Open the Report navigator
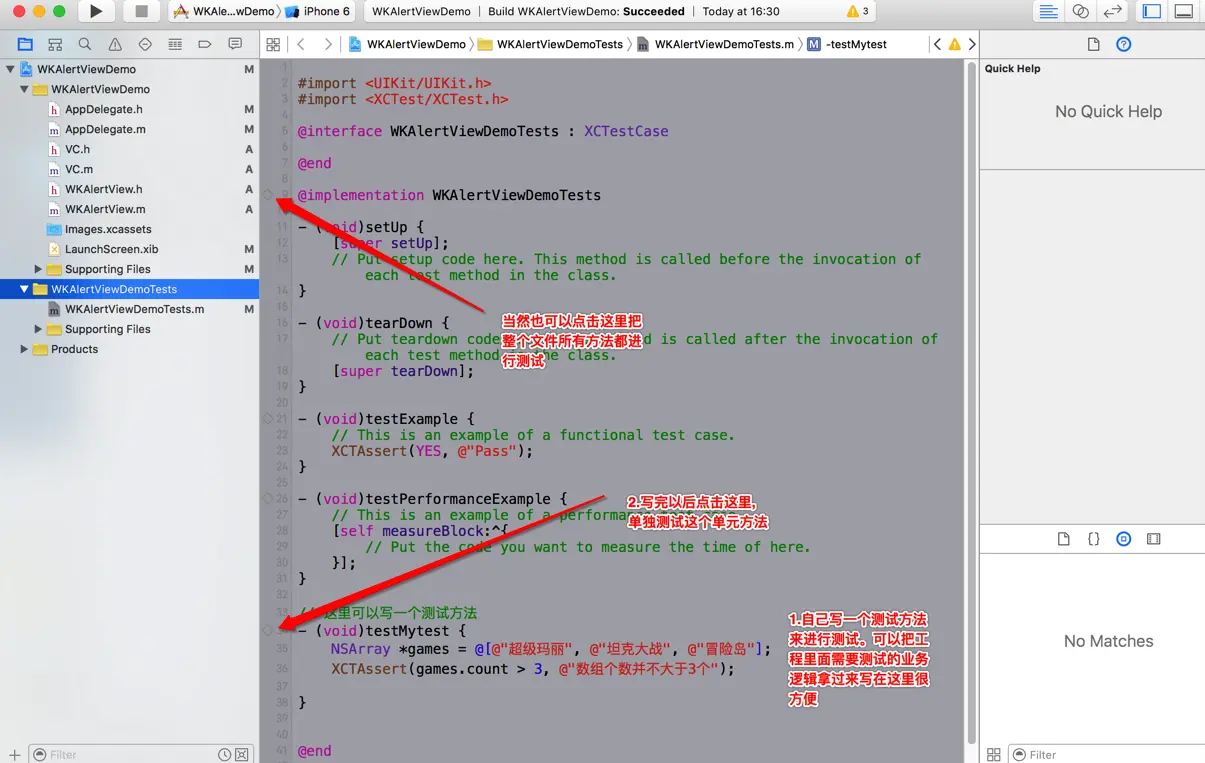This screenshot has width=1205, height=763. [235, 44]
